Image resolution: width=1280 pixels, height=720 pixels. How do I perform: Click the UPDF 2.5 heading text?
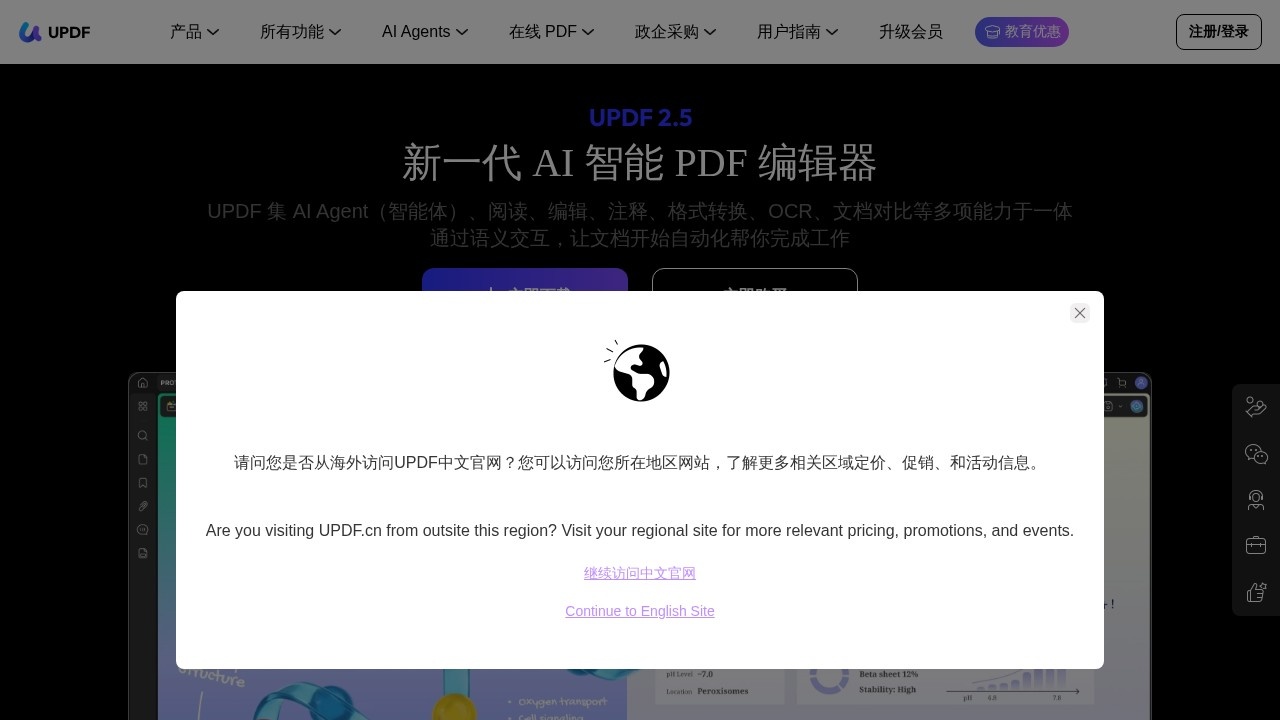pyautogui.click(x=640, y=118)
